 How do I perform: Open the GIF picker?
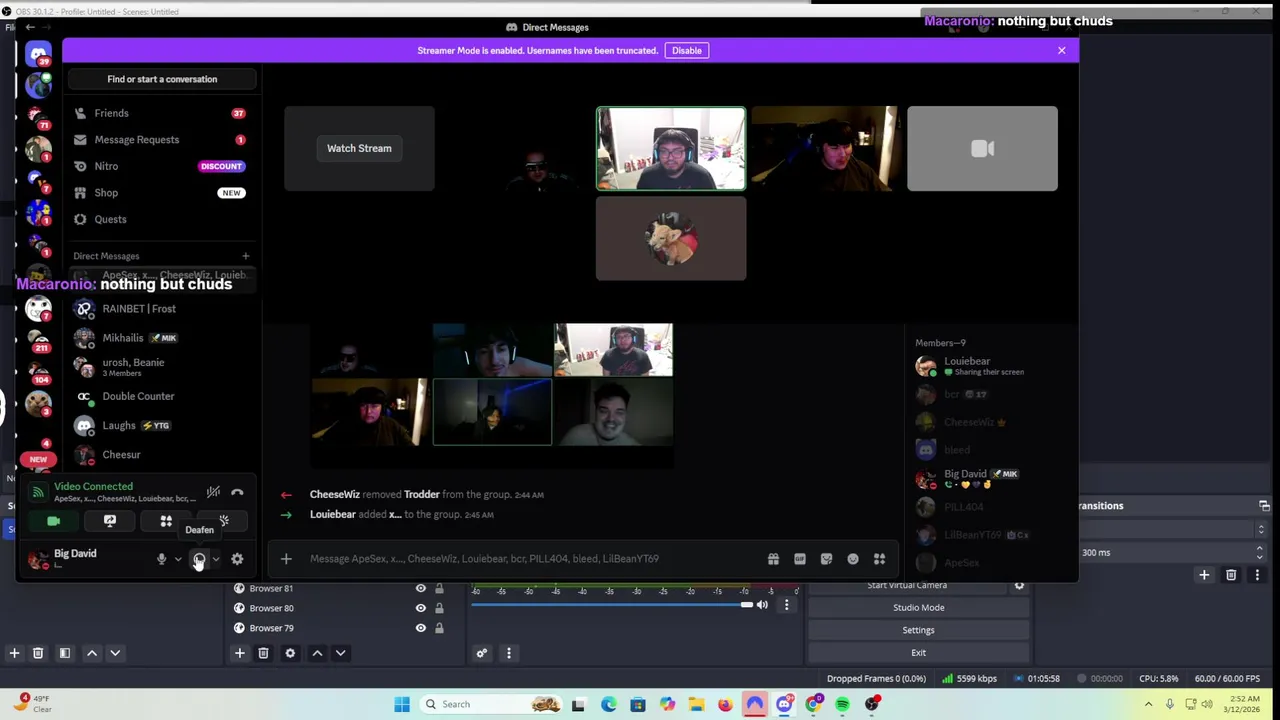tap(800, 559)
